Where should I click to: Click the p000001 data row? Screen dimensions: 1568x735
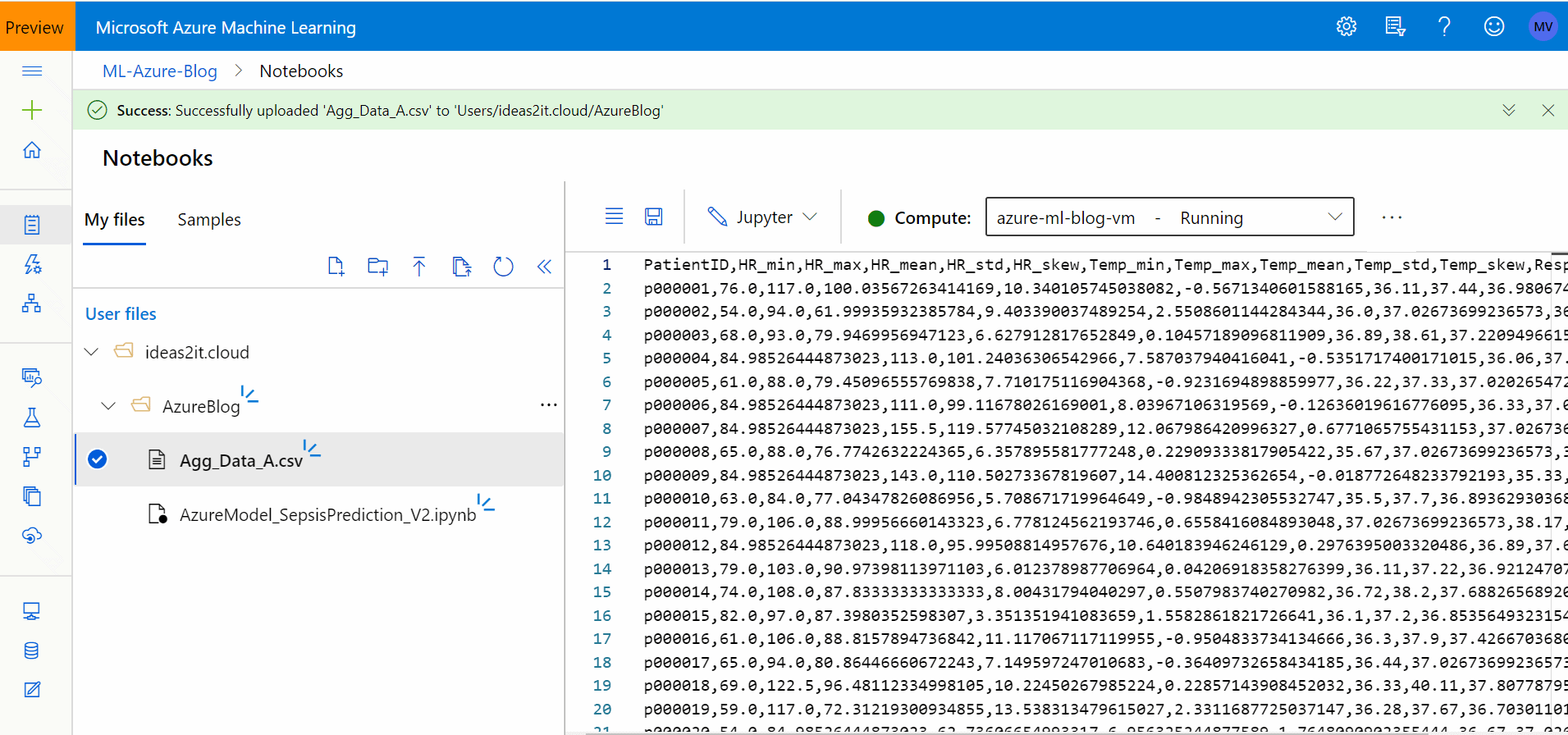[x=1105, y=289]
